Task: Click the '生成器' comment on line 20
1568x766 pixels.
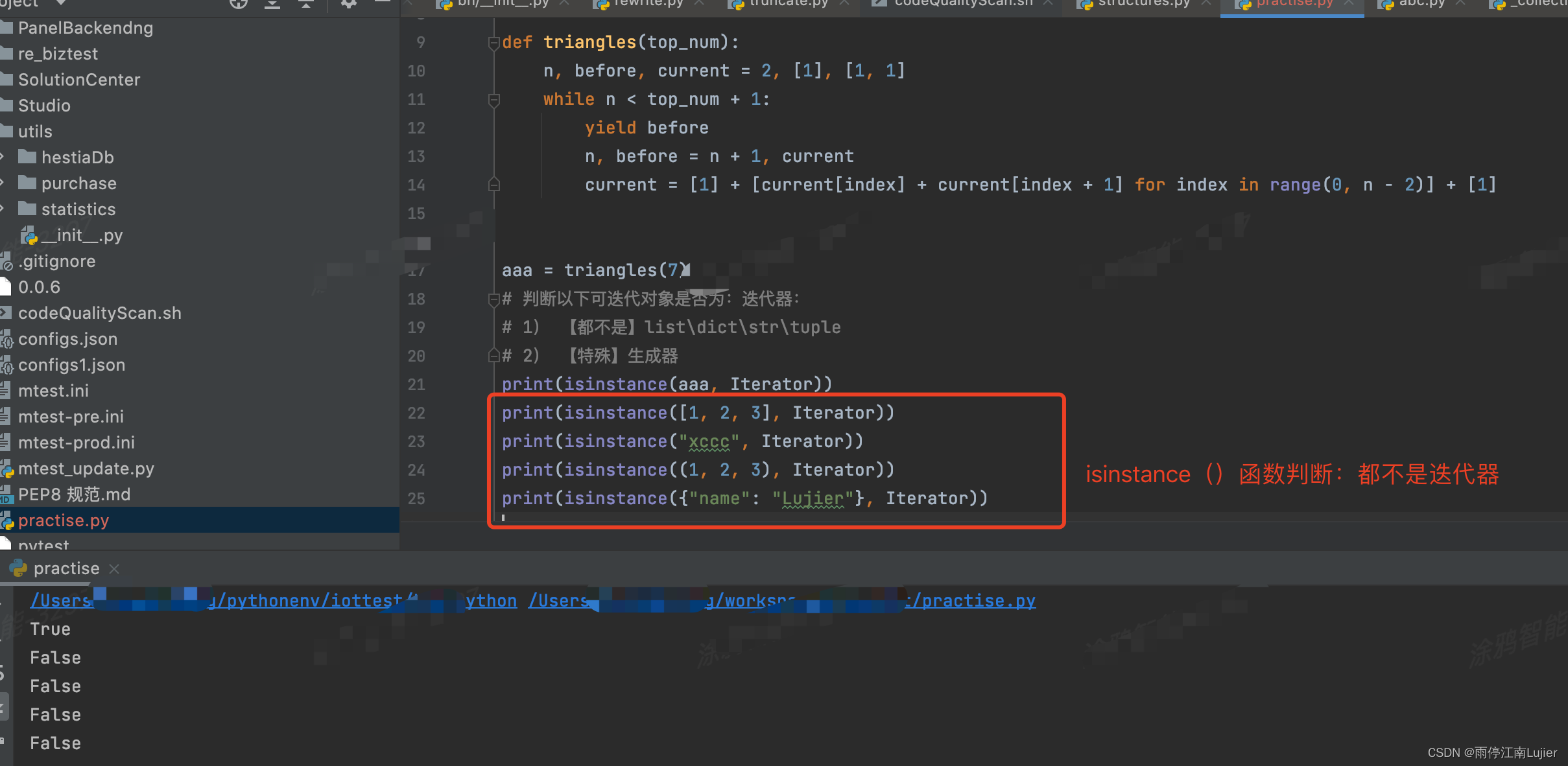Action: [652, 356]
